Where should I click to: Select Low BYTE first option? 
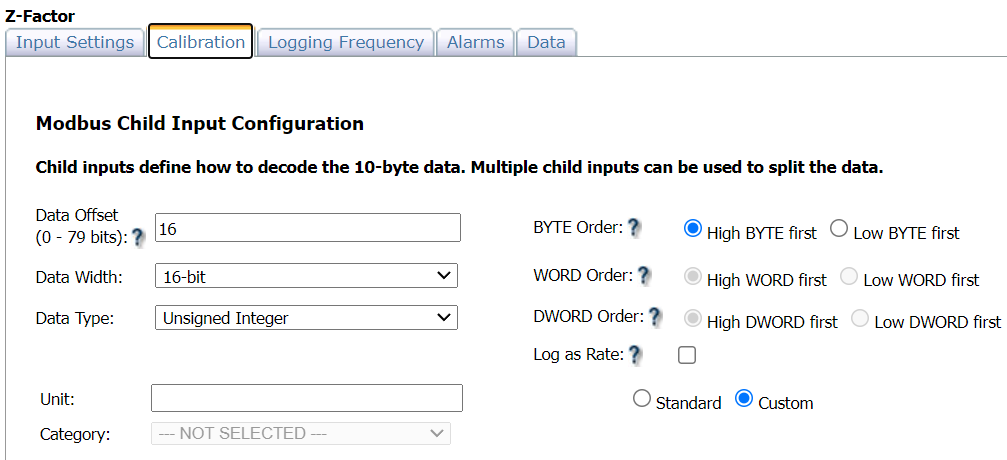point(839,229)
